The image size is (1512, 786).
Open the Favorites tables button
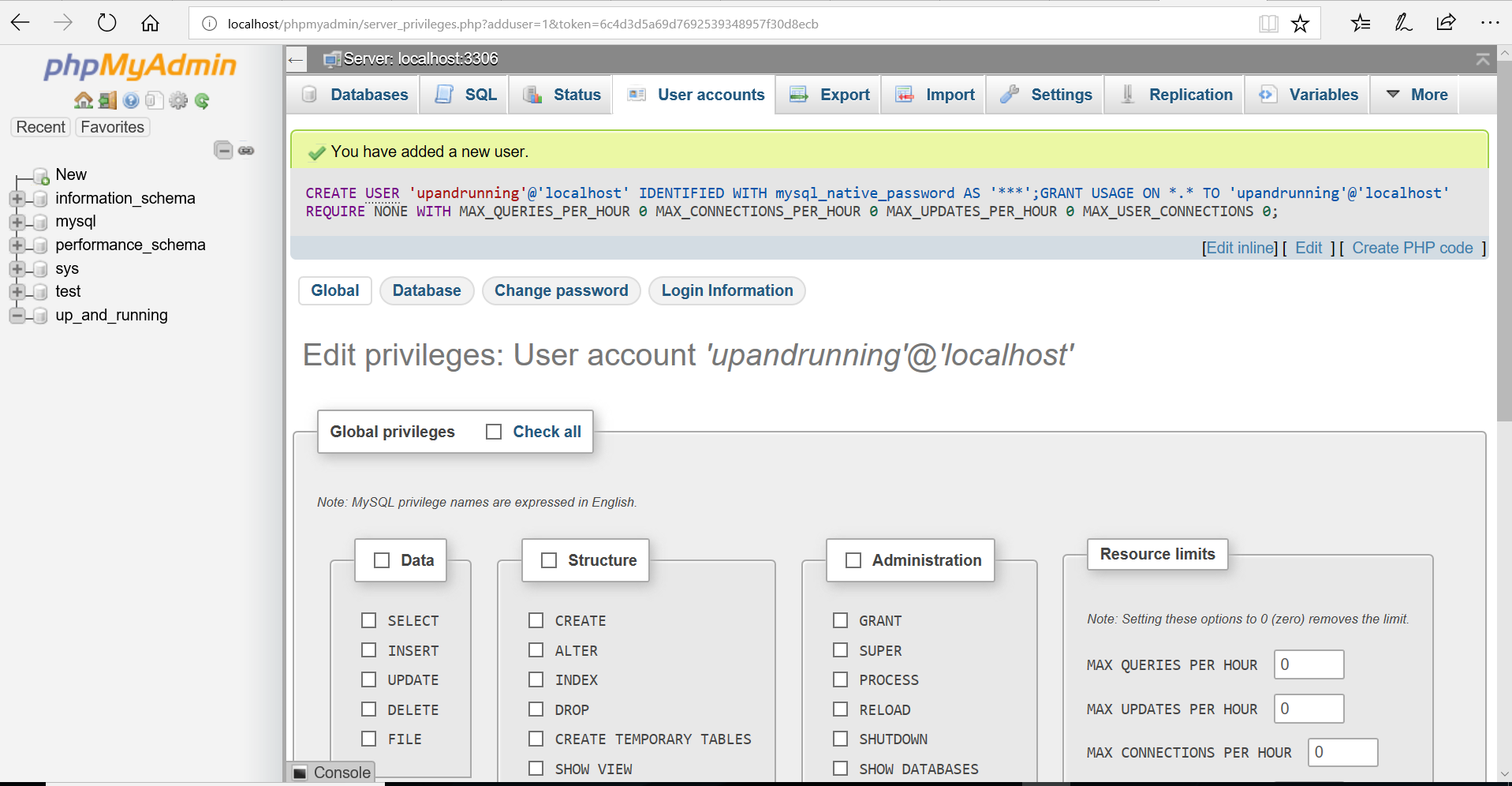click(x=112, y=127)
